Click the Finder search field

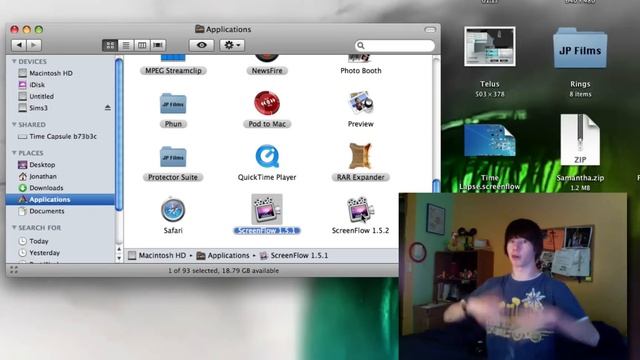pos(395,45)
